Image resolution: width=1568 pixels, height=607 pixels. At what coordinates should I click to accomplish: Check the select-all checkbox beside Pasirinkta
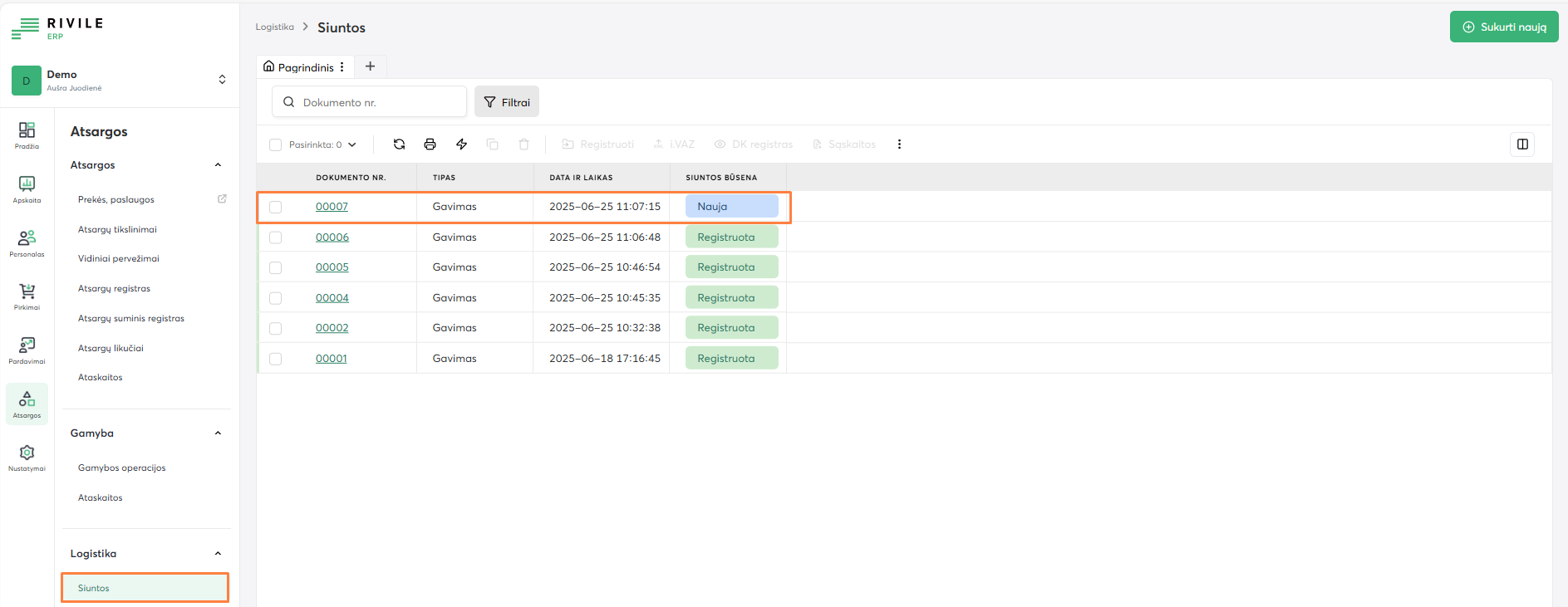pyautogui.click(x=276, y=145)
